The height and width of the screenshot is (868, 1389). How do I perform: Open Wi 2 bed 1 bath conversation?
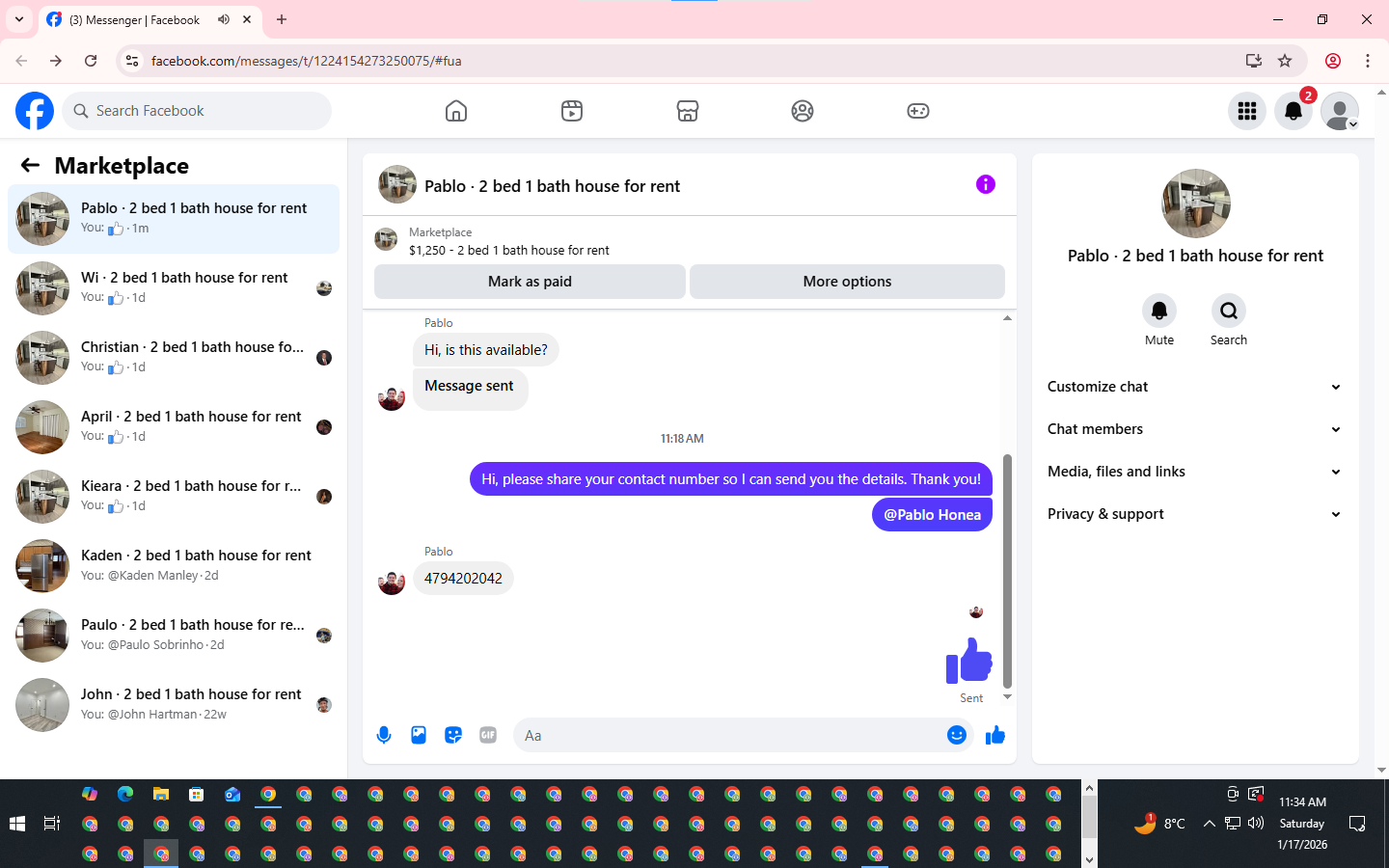[174, 288]
